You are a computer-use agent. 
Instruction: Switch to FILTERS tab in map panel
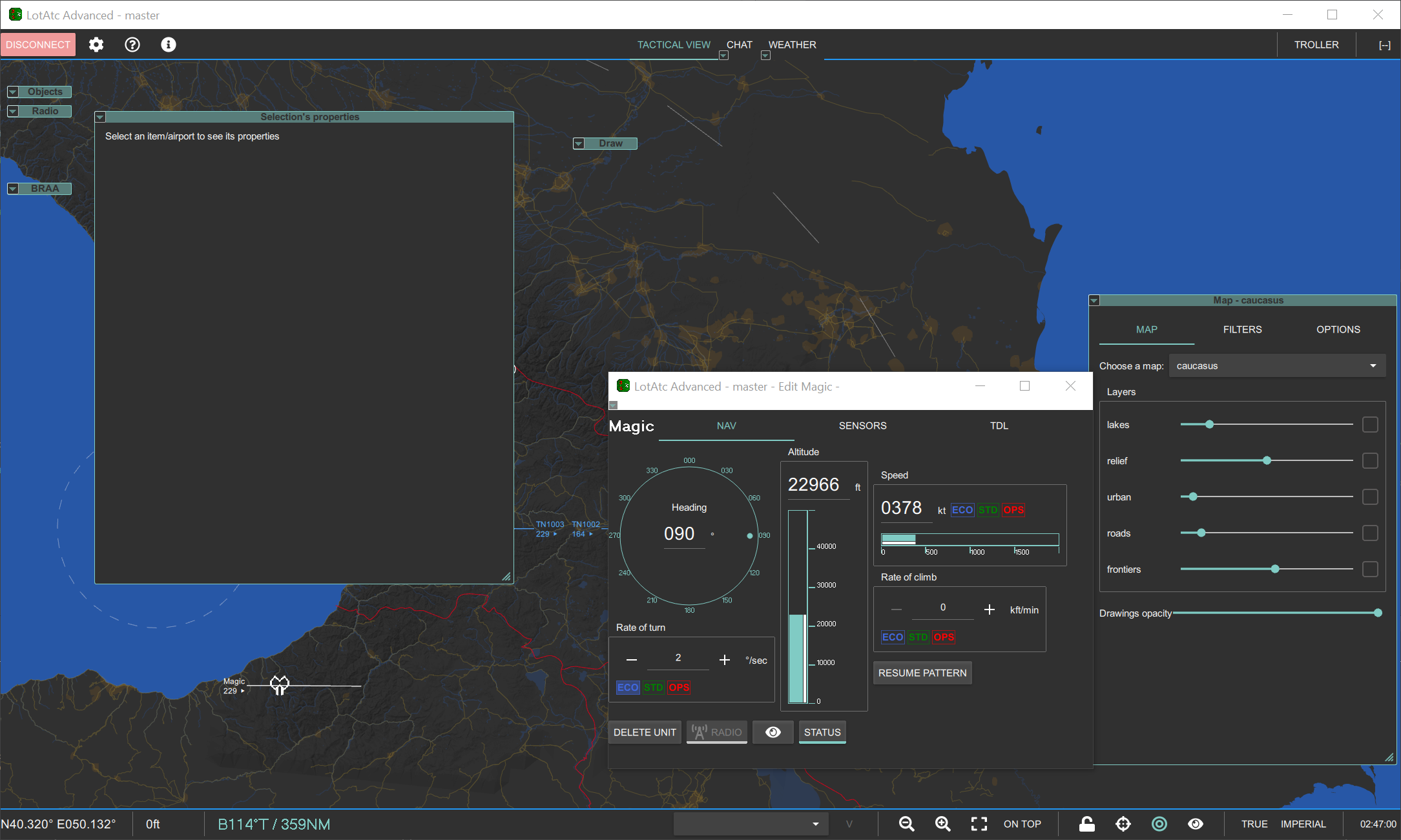[x=1242, y=329]
